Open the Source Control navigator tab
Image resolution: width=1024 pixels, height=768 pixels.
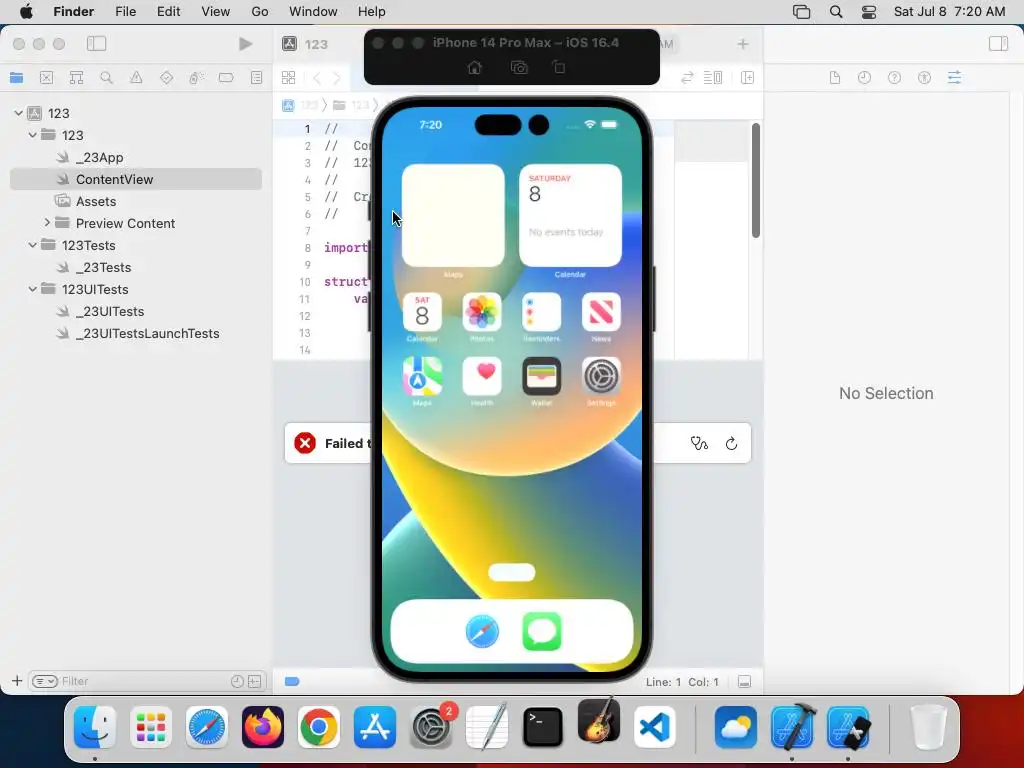(x=46, y=78)
